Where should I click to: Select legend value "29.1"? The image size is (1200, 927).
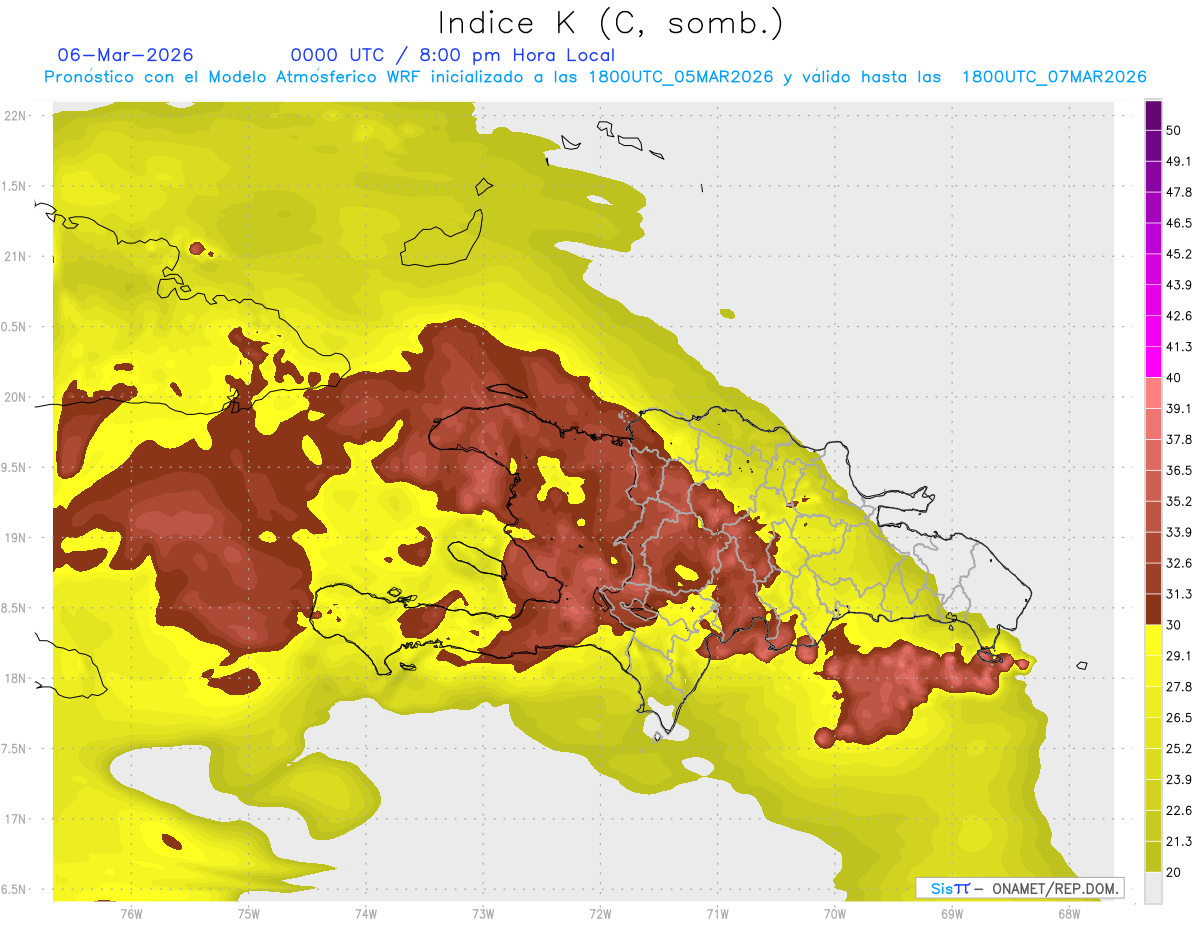pos(1179,656)
